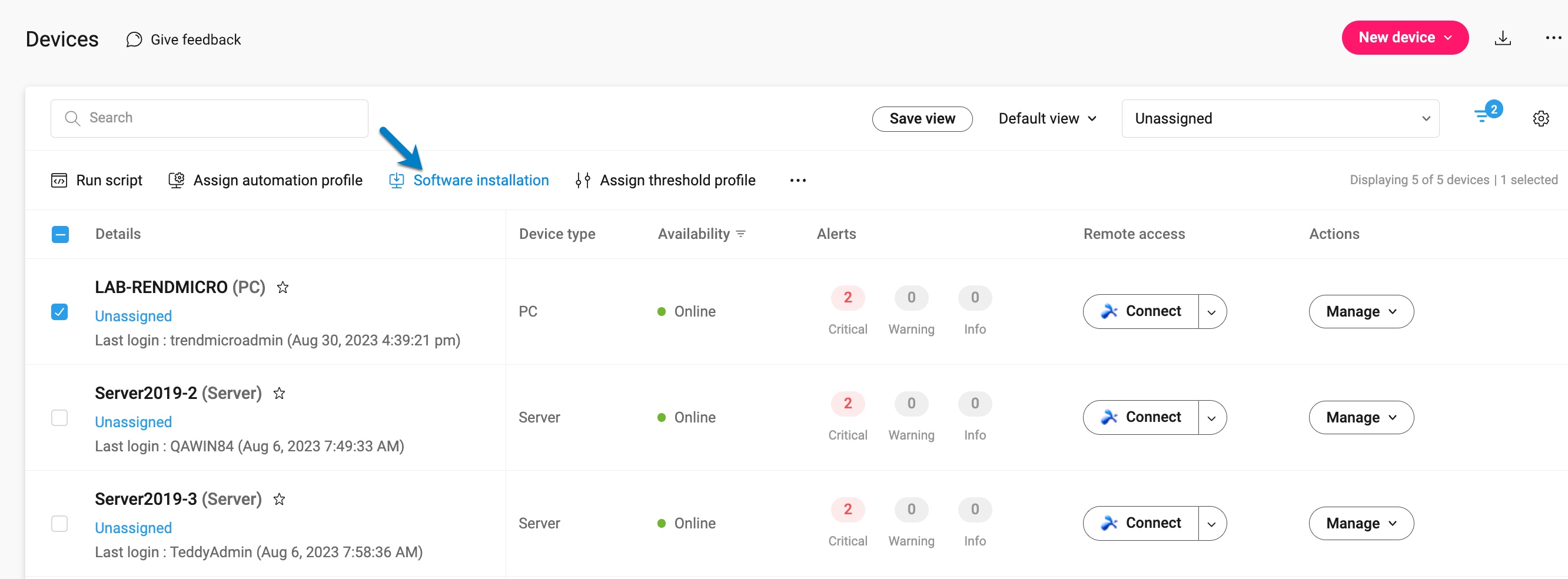Click the Run script icon

click(x=59, y=180)
